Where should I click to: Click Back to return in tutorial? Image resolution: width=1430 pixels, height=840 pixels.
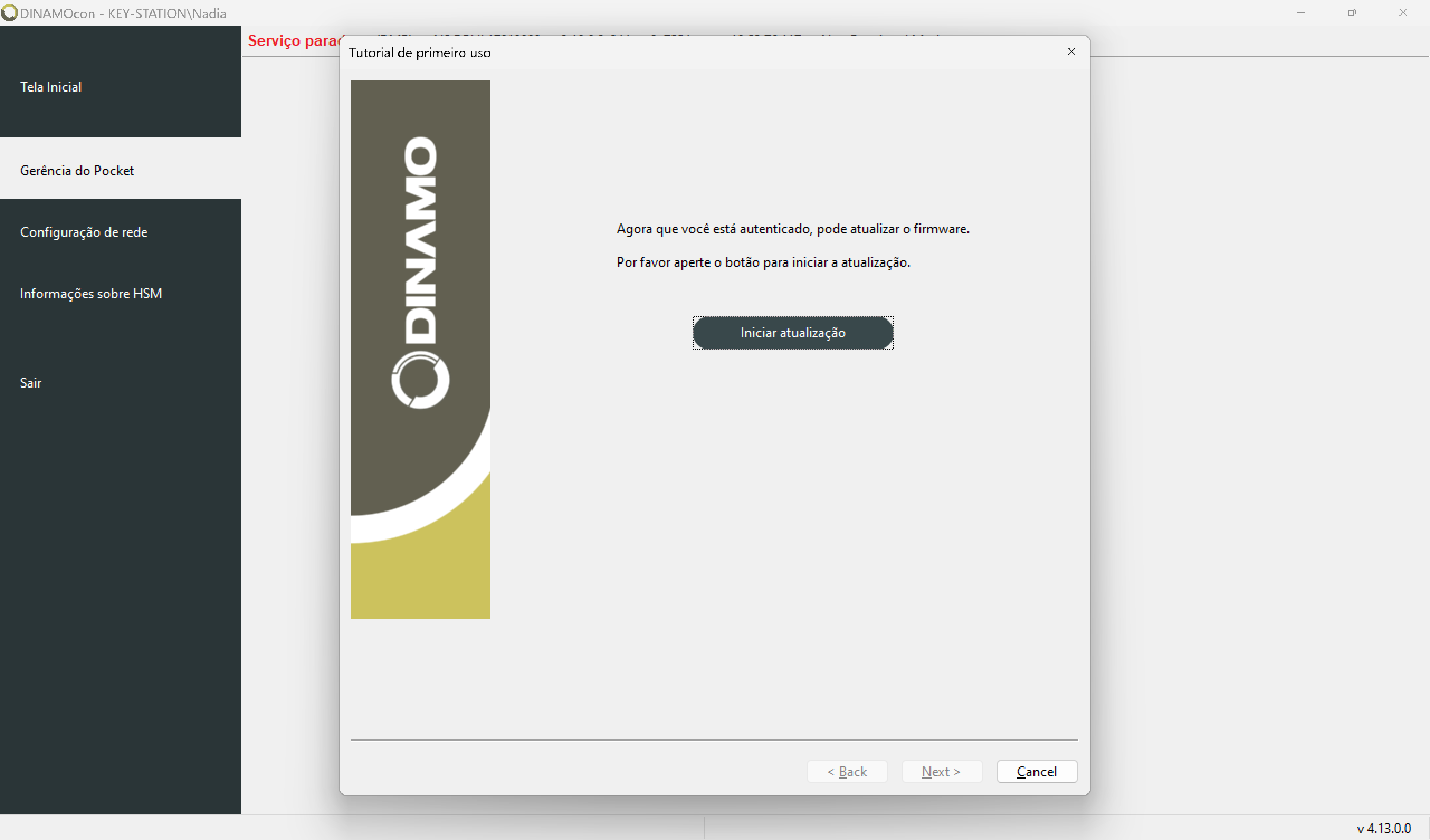pyautogui.click(x=848, y=771)
